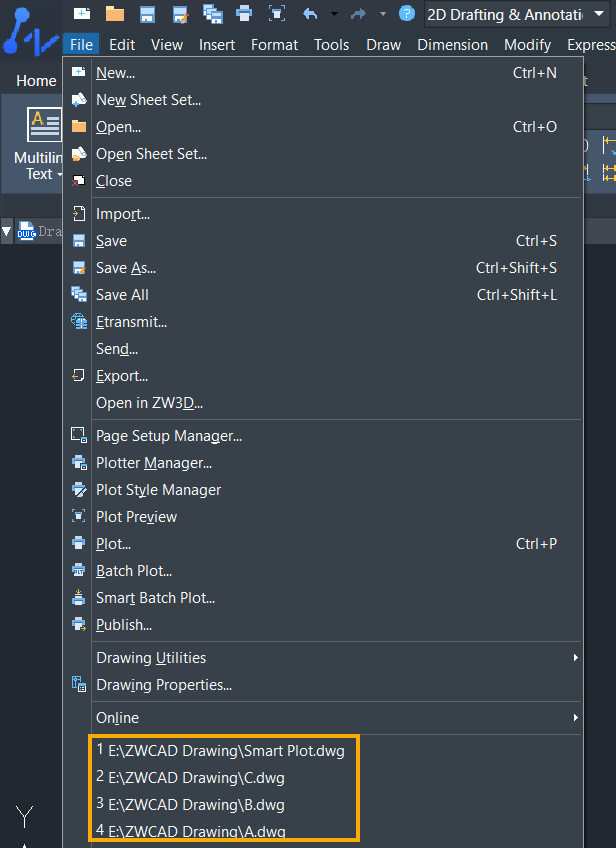
Task: Choose Open in ZW3D... menu entry
Action: coord(323,403)
